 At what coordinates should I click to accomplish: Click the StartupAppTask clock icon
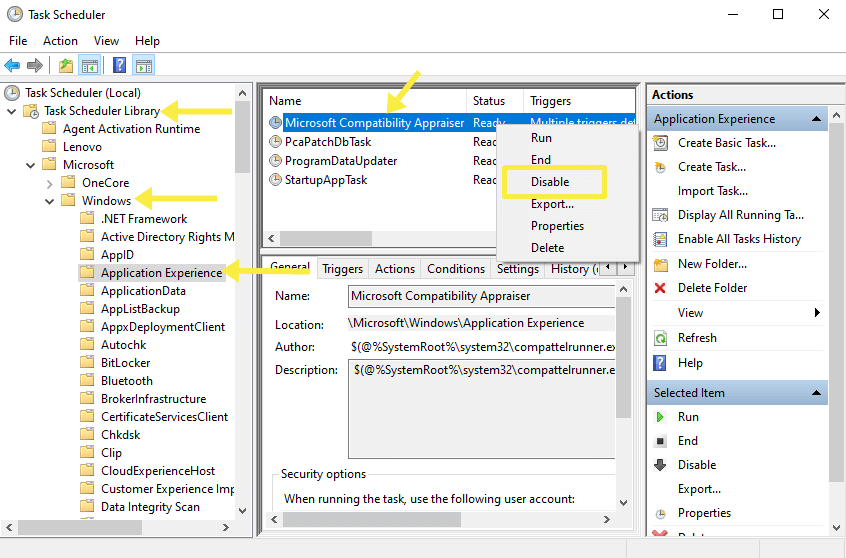(x=276, y=180)
